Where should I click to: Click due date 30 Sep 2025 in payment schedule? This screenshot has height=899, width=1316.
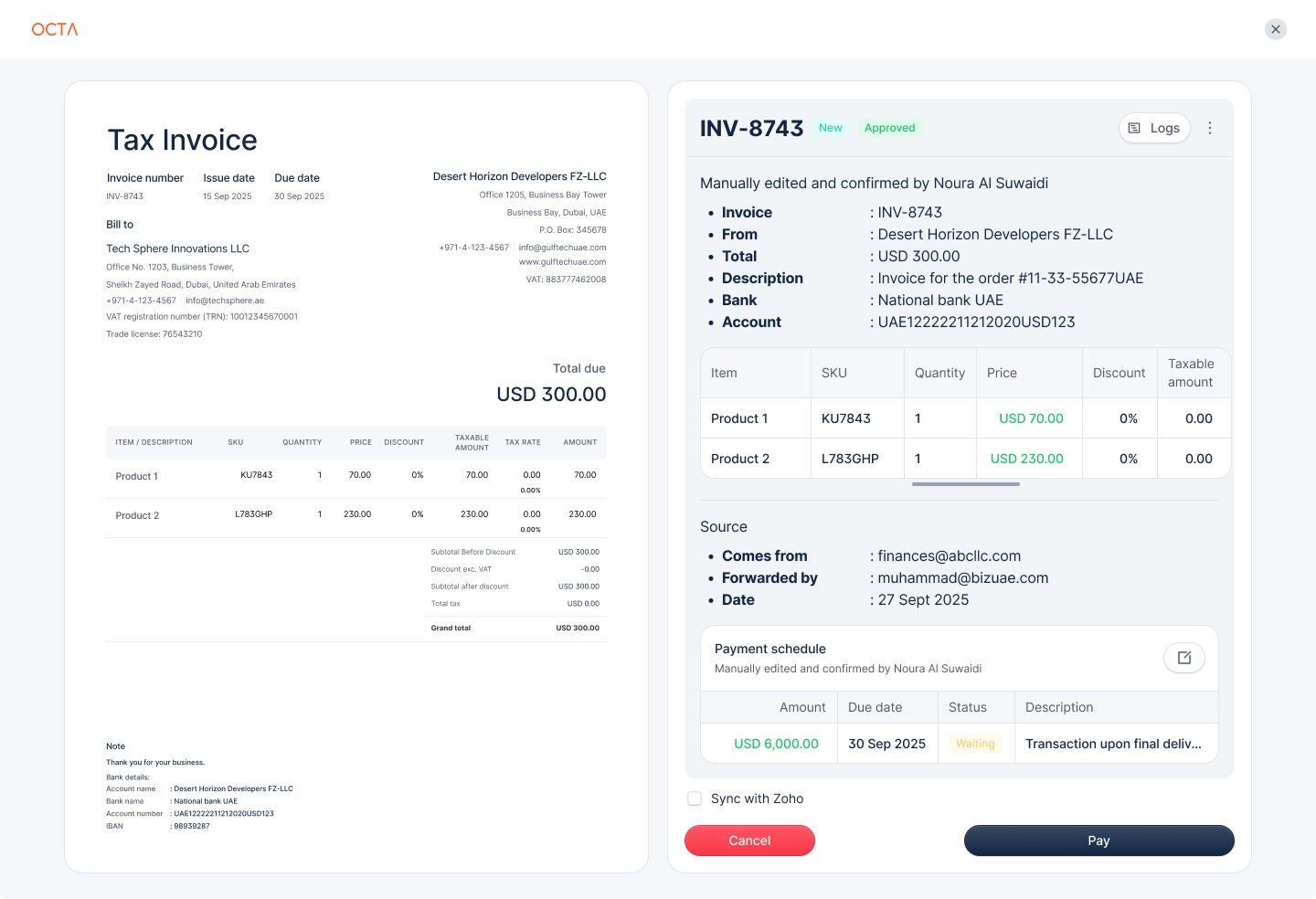pos(886,744)
